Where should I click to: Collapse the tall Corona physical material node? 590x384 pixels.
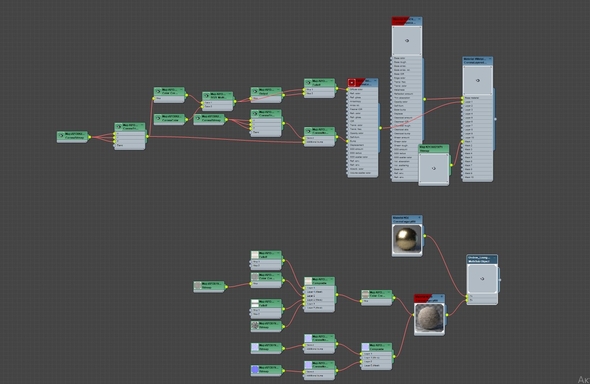coord(418,19)
